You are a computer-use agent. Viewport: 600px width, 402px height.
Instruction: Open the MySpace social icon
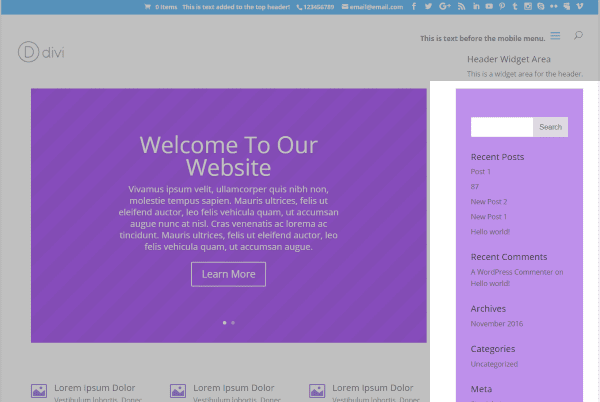pyautogui.click(x=567, y=7)
